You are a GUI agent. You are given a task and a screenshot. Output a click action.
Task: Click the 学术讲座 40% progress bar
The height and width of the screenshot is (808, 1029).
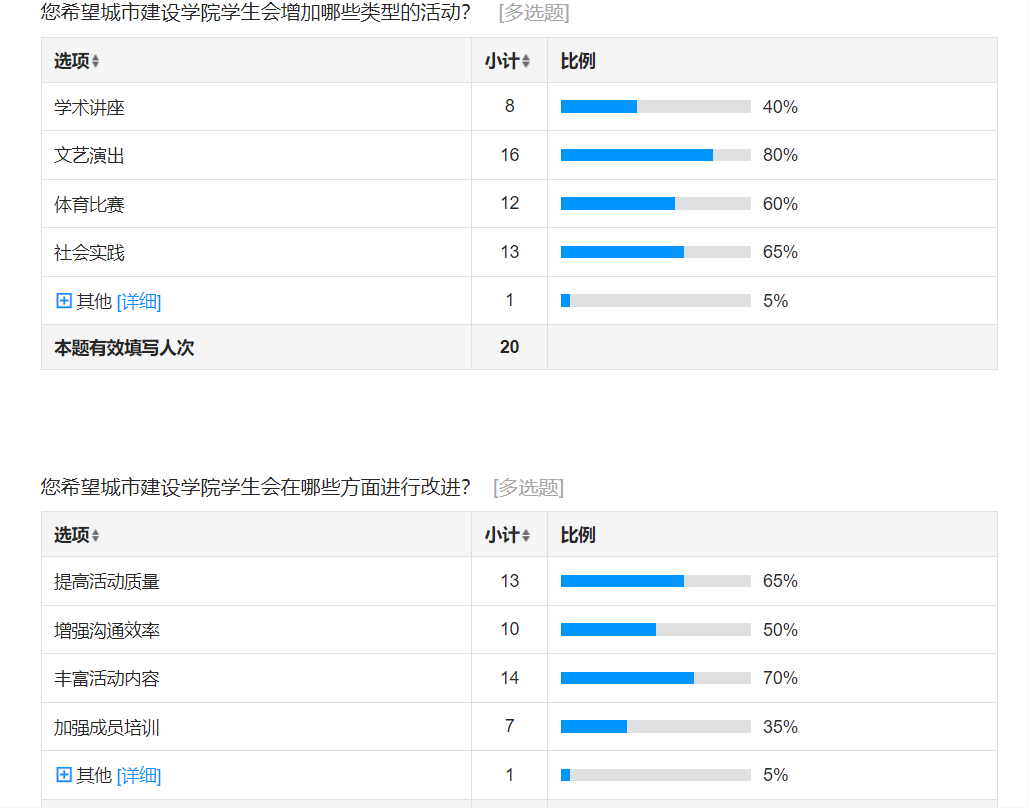coord(656,106)
